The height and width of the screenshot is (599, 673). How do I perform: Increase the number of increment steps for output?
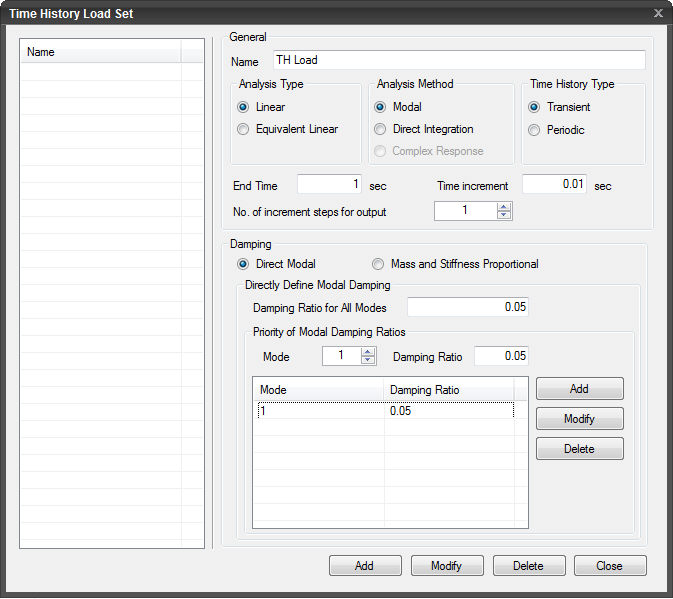504,207
